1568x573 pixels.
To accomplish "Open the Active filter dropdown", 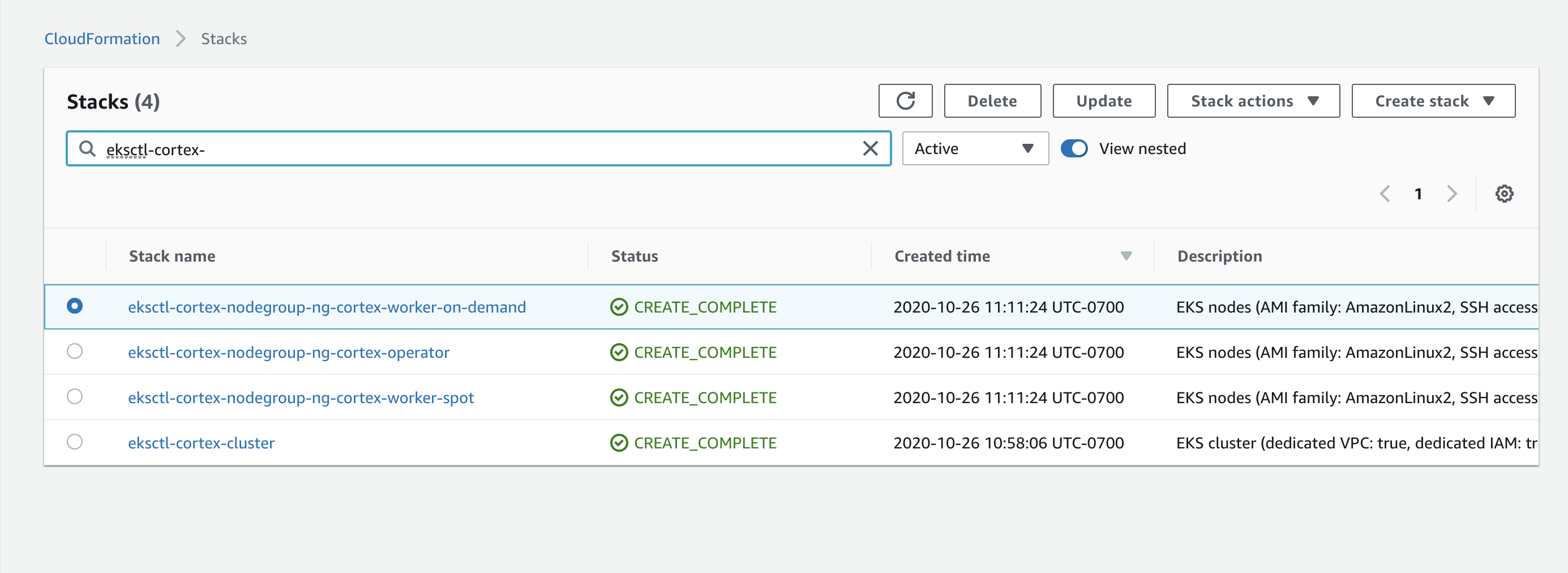I will click(x=975, y=148).
